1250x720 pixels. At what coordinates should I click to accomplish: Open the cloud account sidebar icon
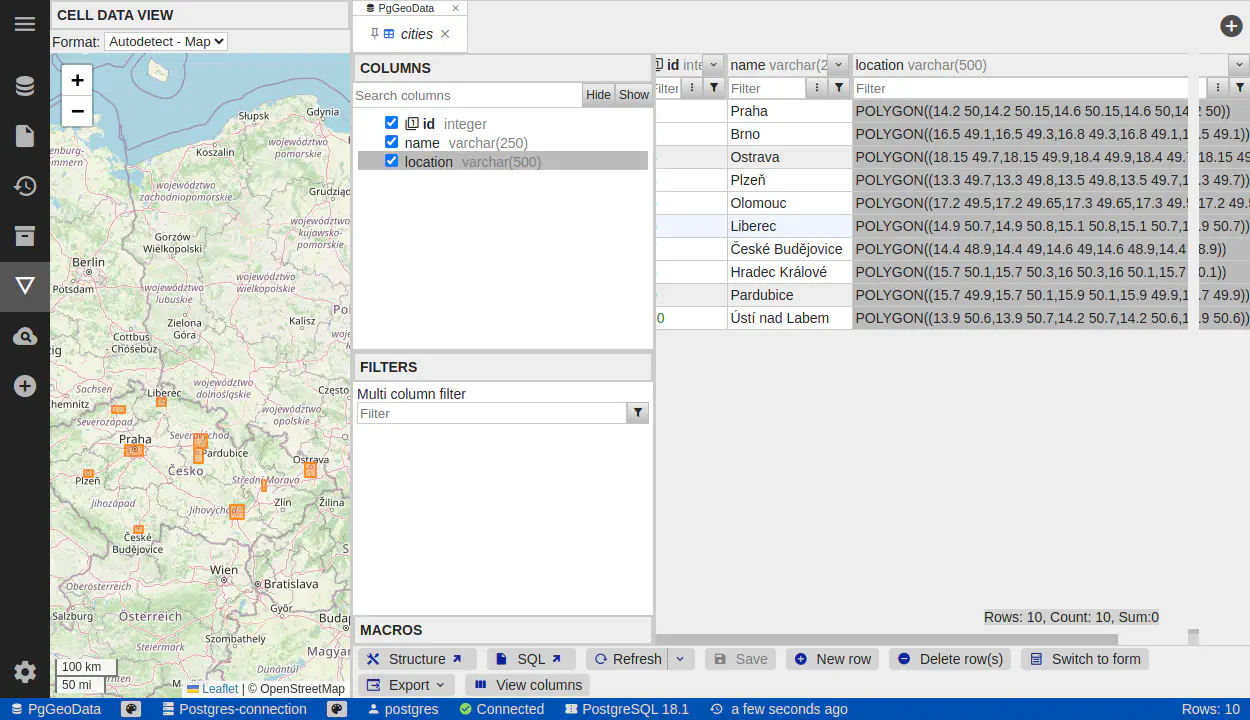click(x=25, y=336)
